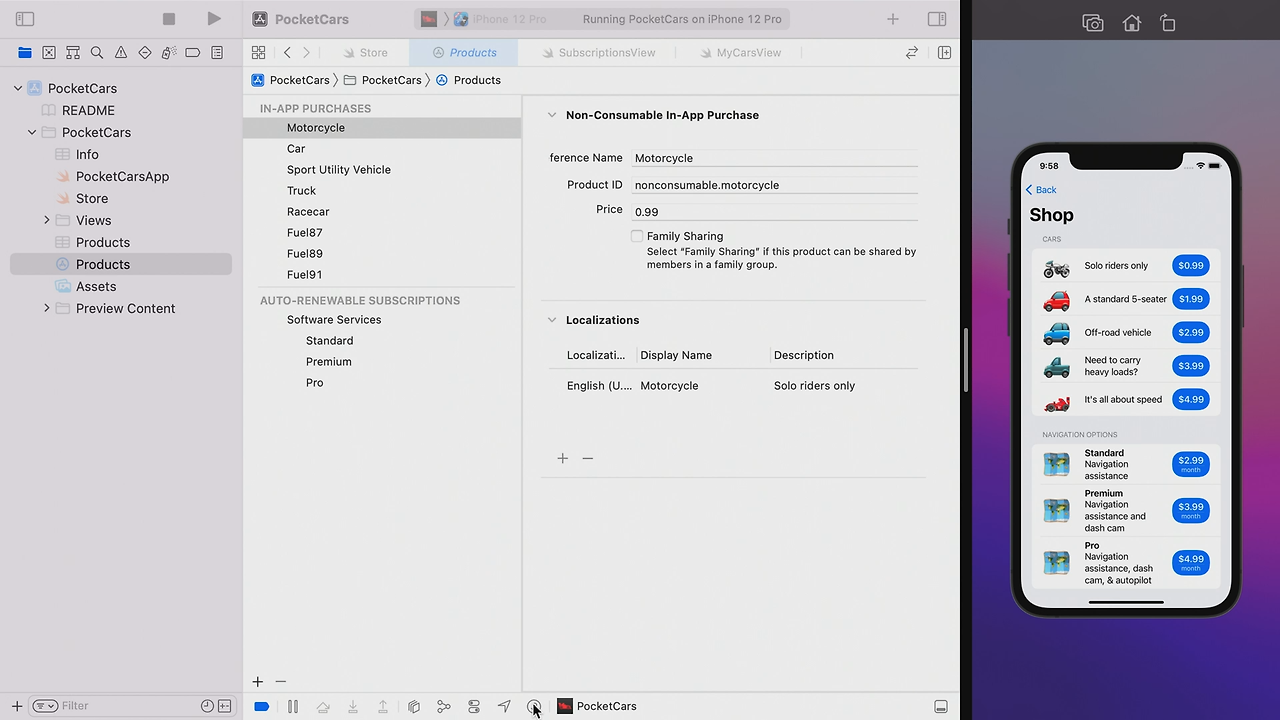This screenshot has width=1280, height=720.
Task: Click the Step Into debug icon
Action: click(353, 706)
